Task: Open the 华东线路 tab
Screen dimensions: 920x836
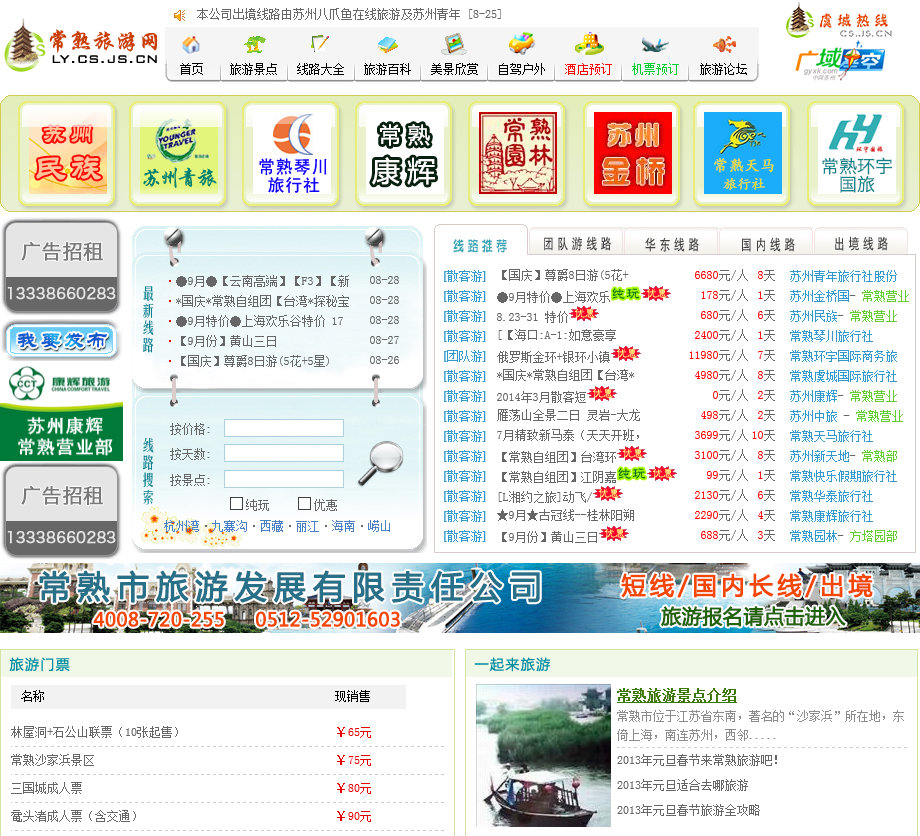Action: [672, 243]
